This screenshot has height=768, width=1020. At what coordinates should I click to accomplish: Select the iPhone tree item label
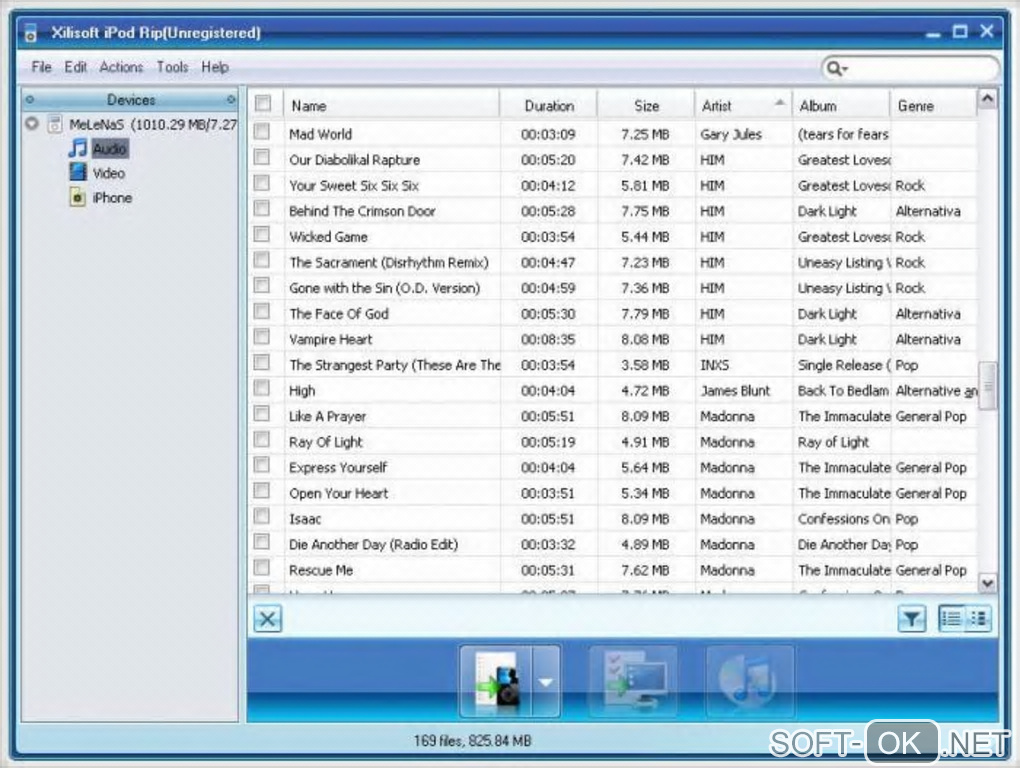112,198
